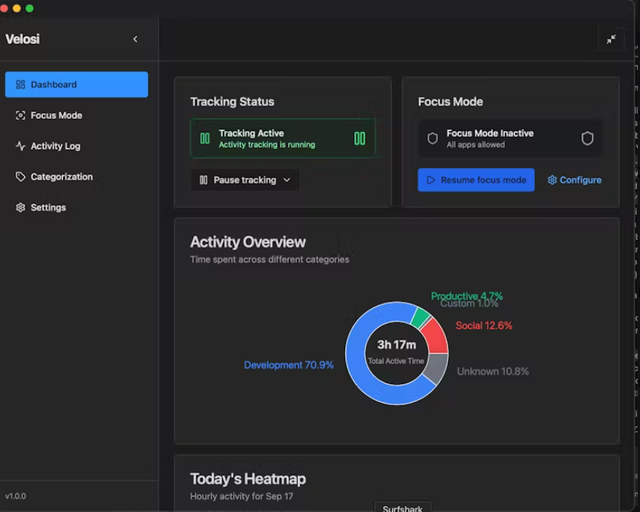Screen dimensions: 640x512
Task: Click the Focus Mode target icon
Action: point(20,116)
